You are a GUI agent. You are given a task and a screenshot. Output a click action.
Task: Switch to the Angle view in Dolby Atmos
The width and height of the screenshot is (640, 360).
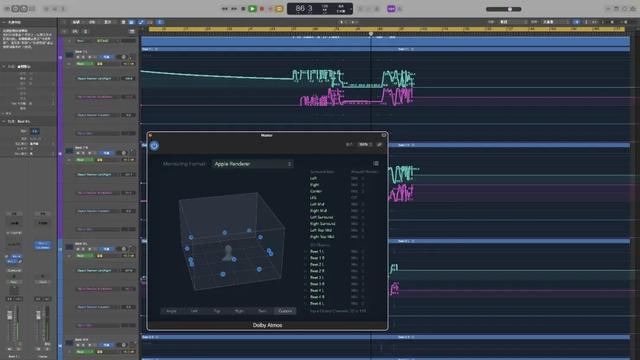click(x=171, y=311)
